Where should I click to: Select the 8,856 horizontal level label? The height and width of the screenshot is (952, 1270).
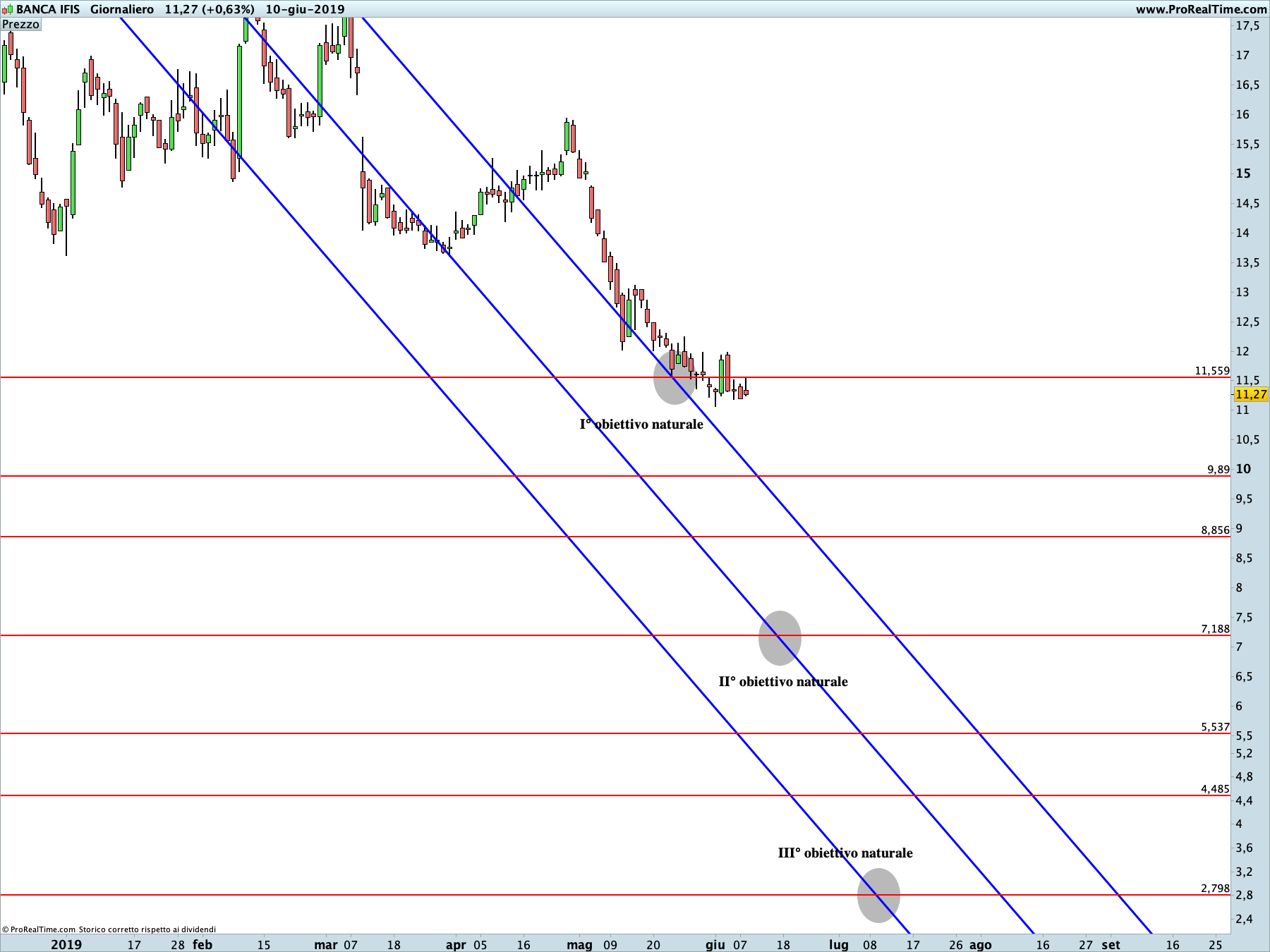pyautogui.click(x=1215, y=530)
